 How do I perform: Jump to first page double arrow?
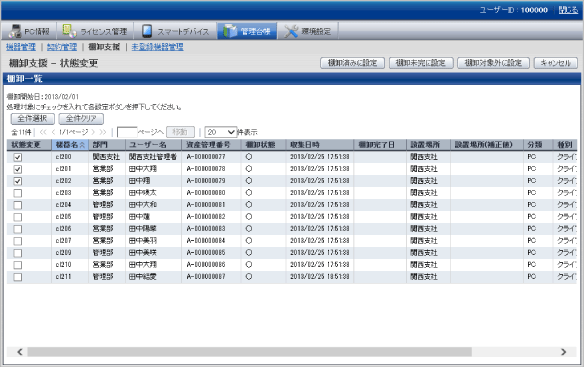[43, 132]
